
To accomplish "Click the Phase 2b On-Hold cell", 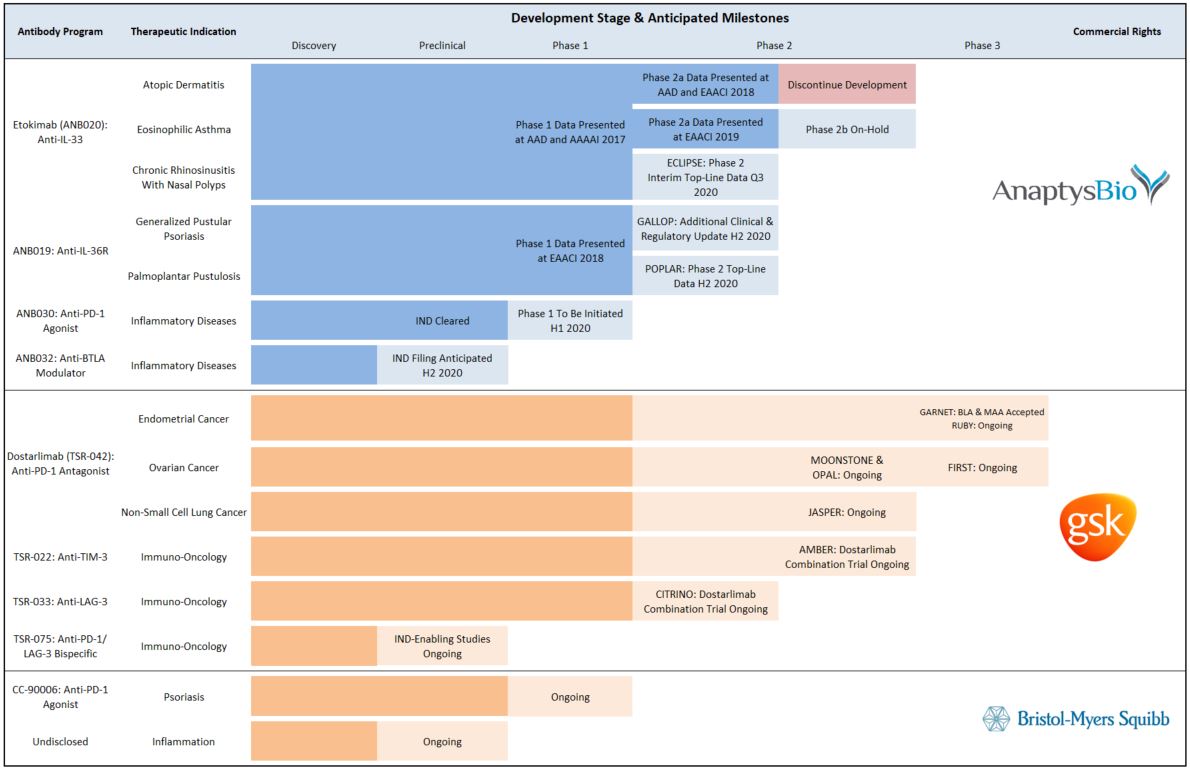I will click(847, 130).
